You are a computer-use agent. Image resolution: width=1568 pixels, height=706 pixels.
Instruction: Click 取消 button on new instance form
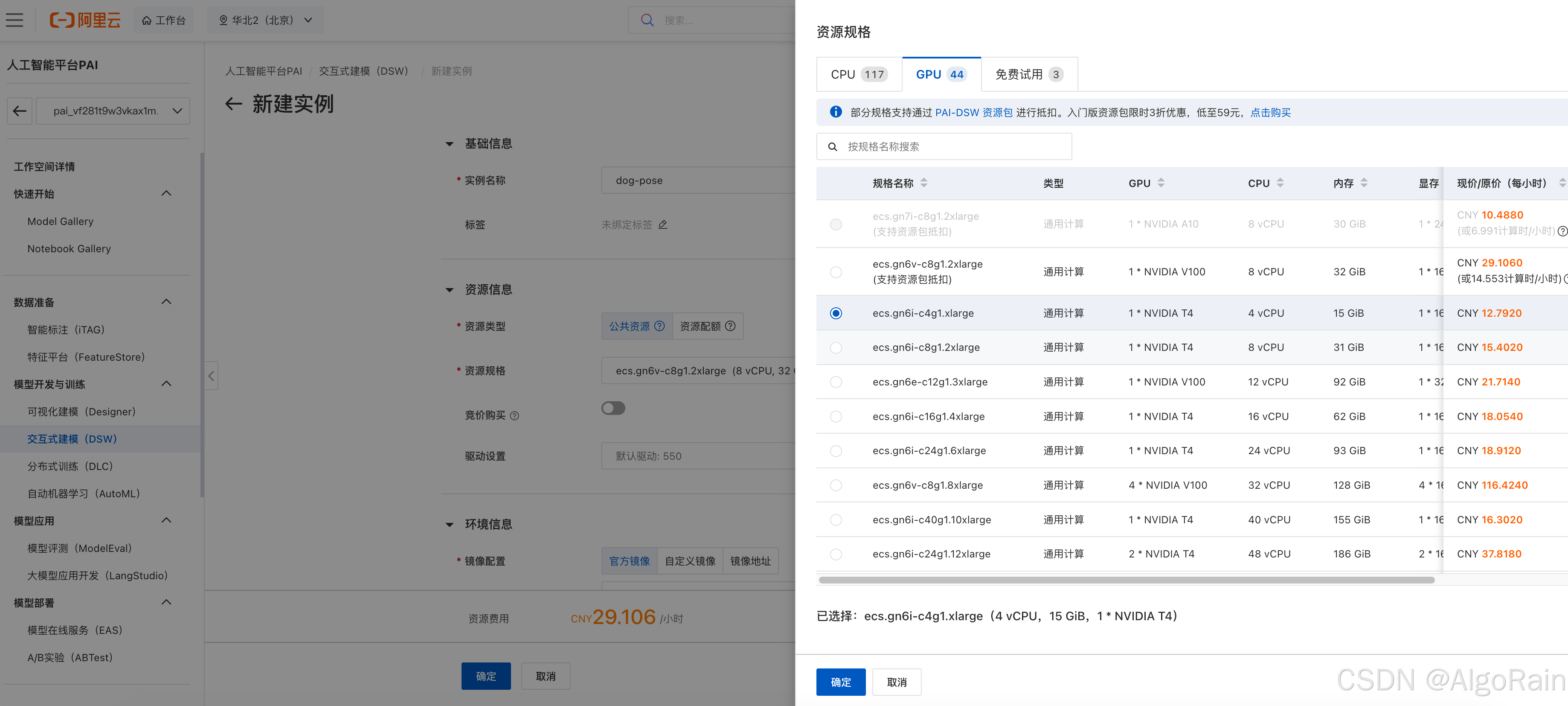click(546, 676)
